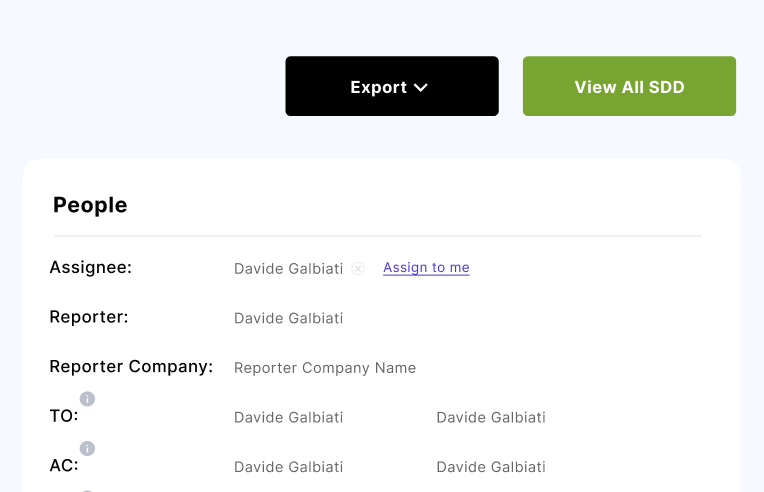The image size is (764, 492).
Task: Click the Reporter Company Name value
Action: [x=324, y=368]
